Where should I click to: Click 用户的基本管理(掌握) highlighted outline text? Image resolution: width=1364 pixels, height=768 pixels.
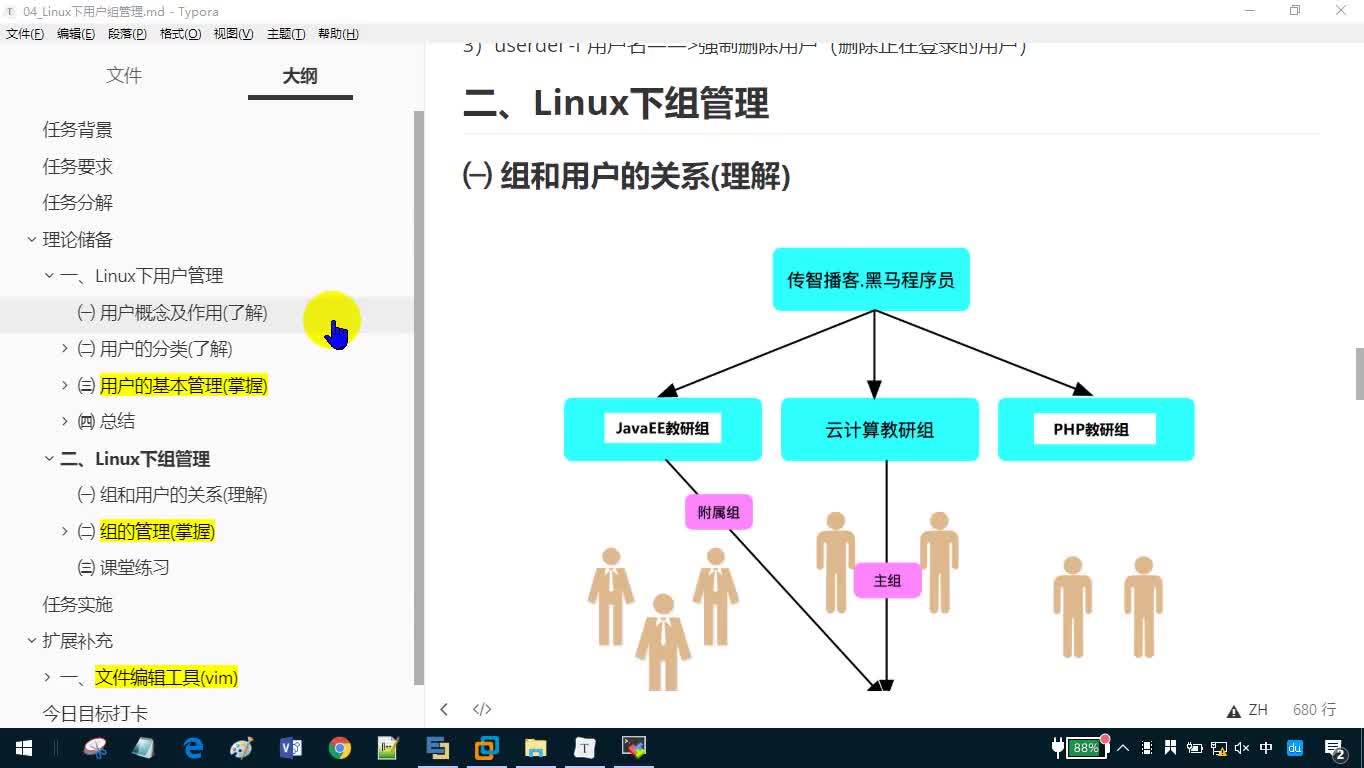tap(184, 386)
